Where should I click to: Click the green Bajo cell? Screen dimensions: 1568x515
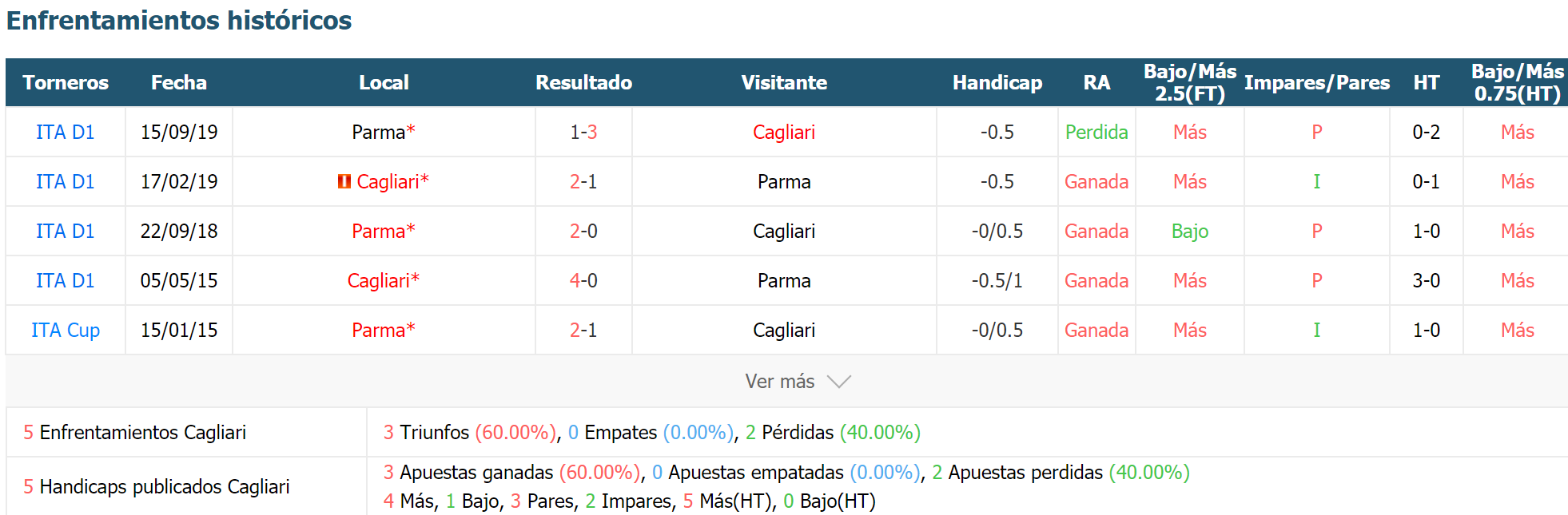[1190, 231]
